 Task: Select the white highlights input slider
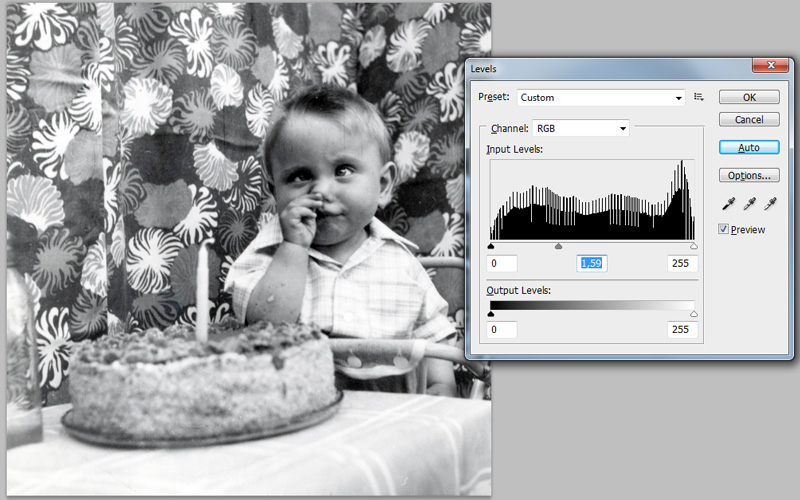pyautogui.click(x=693, y=246)
